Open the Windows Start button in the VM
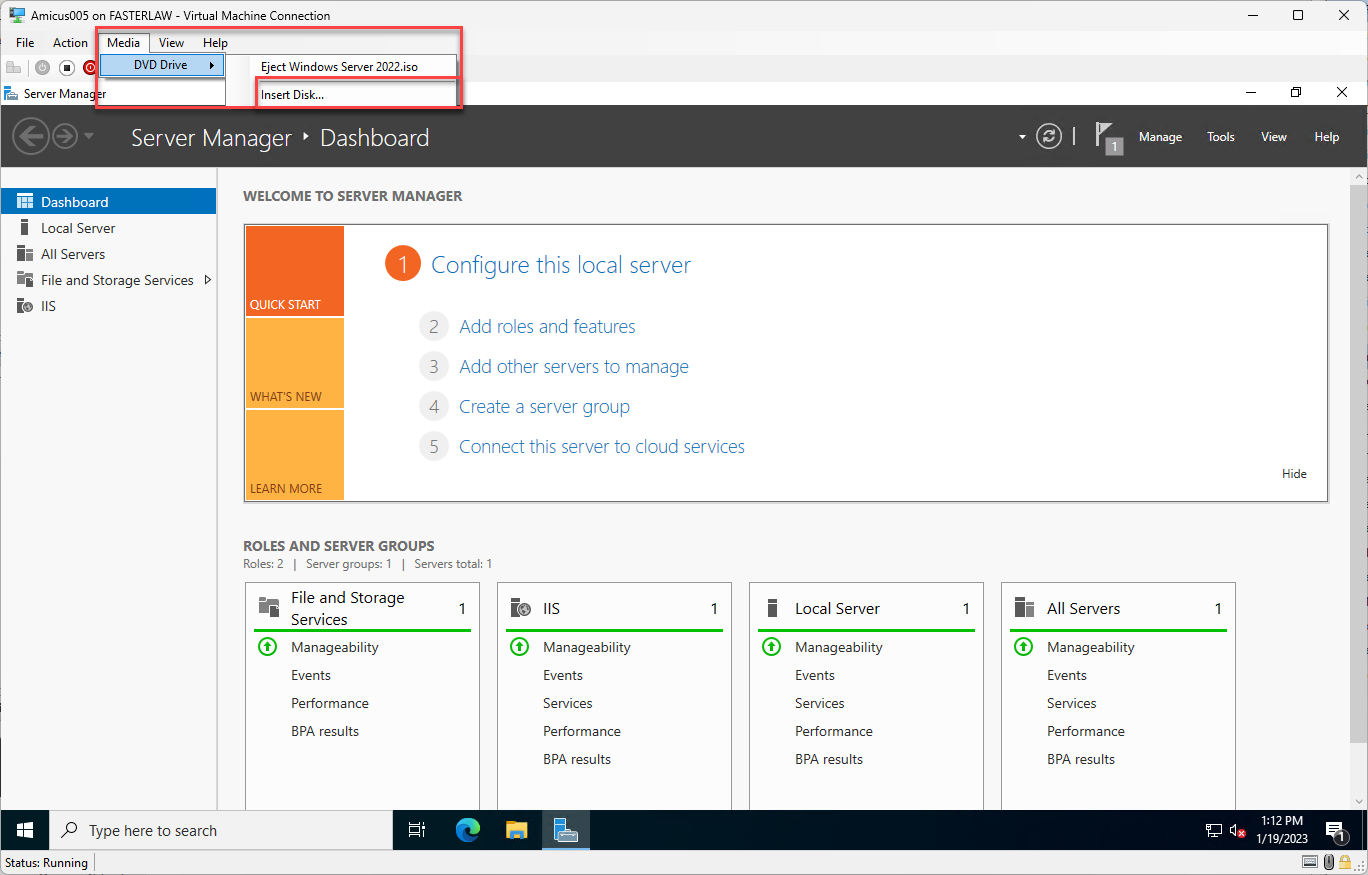 click(25, 830)
